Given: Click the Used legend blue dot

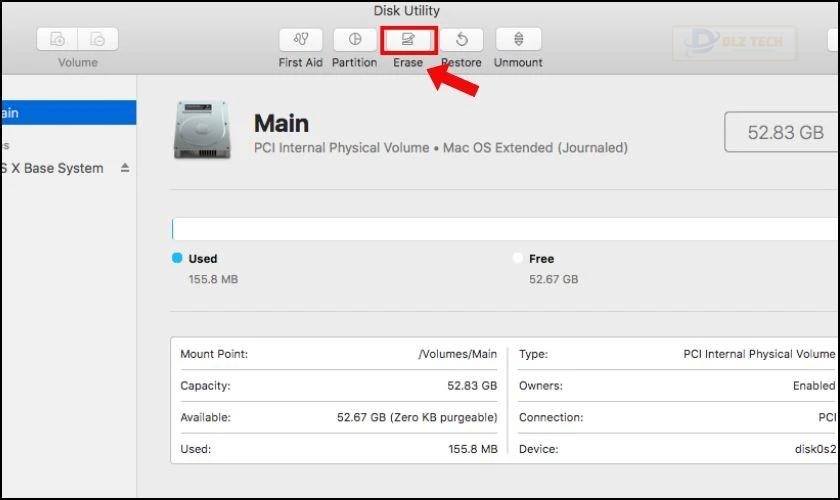Looking at the screenshot, I should pyautogui.click(x=177, y=258).
